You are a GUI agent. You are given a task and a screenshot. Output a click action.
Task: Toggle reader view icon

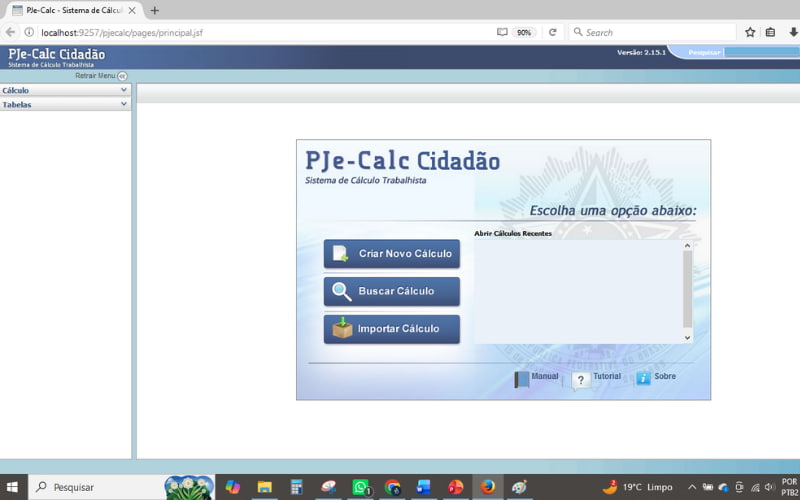coord(502,32)
